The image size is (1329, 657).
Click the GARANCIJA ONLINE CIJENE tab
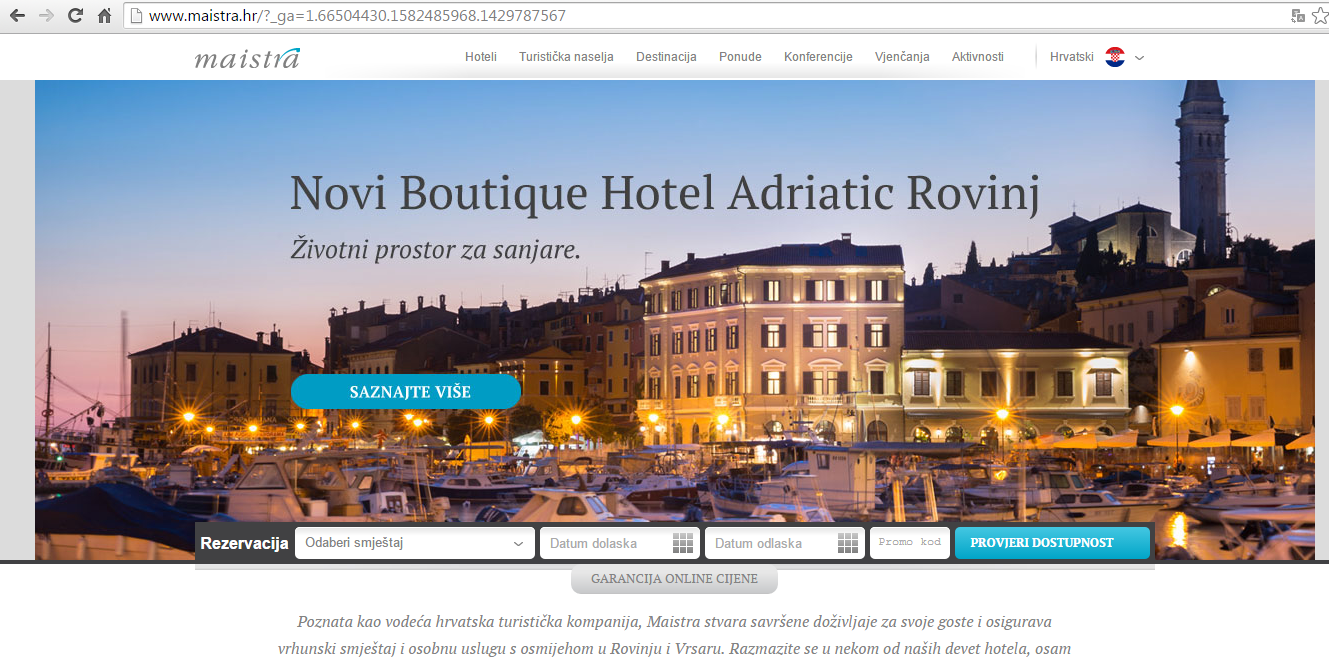click(x=674, y=579)
